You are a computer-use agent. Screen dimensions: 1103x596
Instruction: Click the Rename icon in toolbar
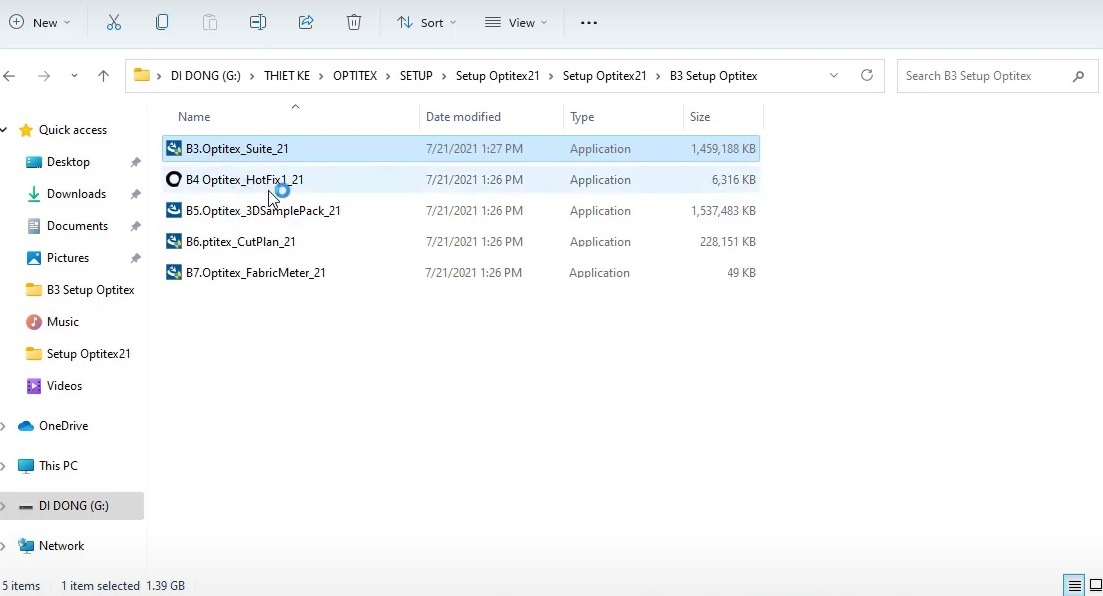[258, 22]
